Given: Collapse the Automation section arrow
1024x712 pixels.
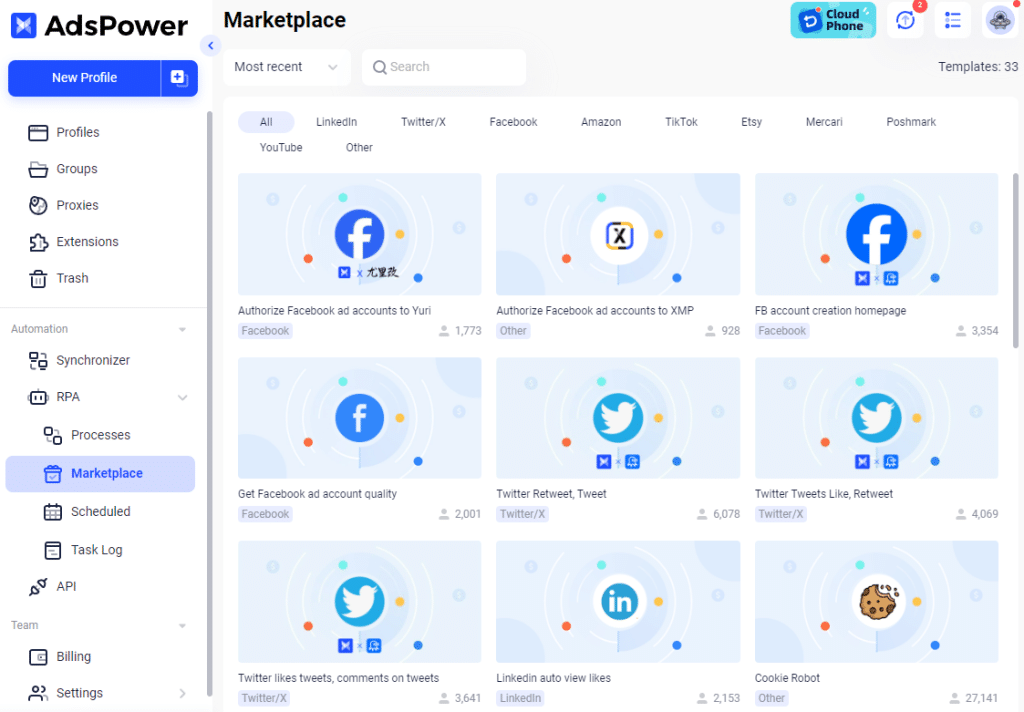Looking at the screenshot, I should 183,330.
